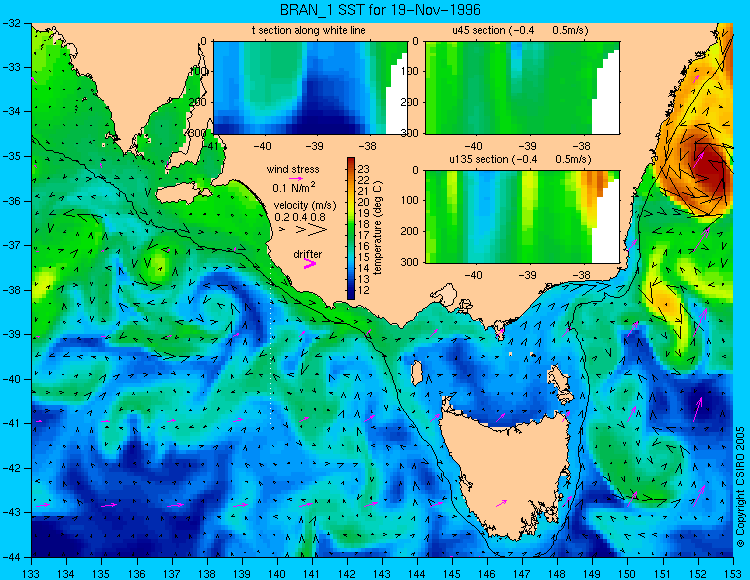Click the '-41' latitude label on the main left axis
Image resolution: width=750 pixels, height=580 pixels.
[11, 424]
